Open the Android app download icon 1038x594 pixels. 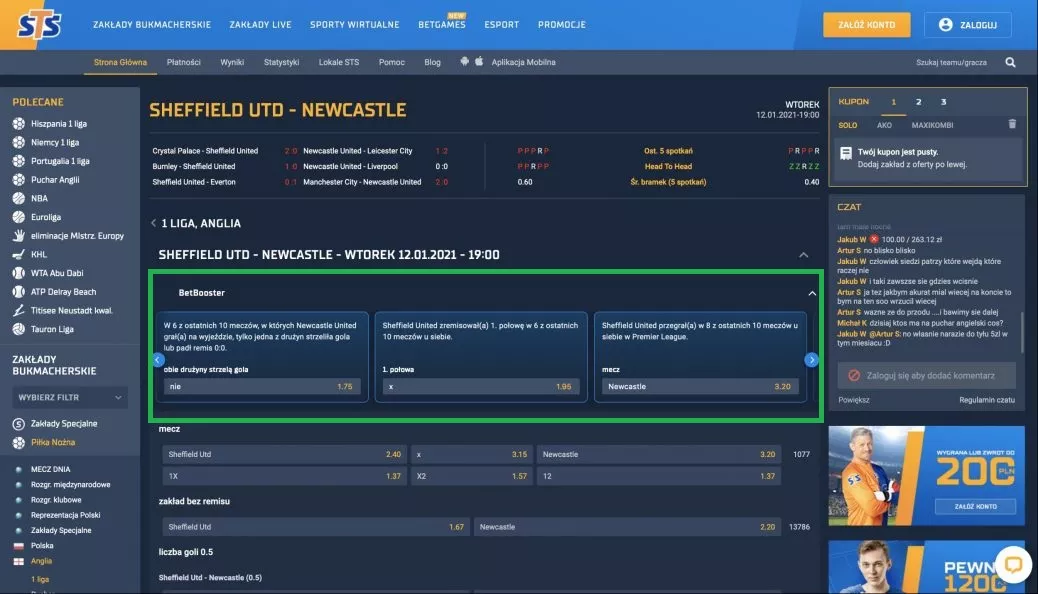pyautogui.click(x=464, y=62)
